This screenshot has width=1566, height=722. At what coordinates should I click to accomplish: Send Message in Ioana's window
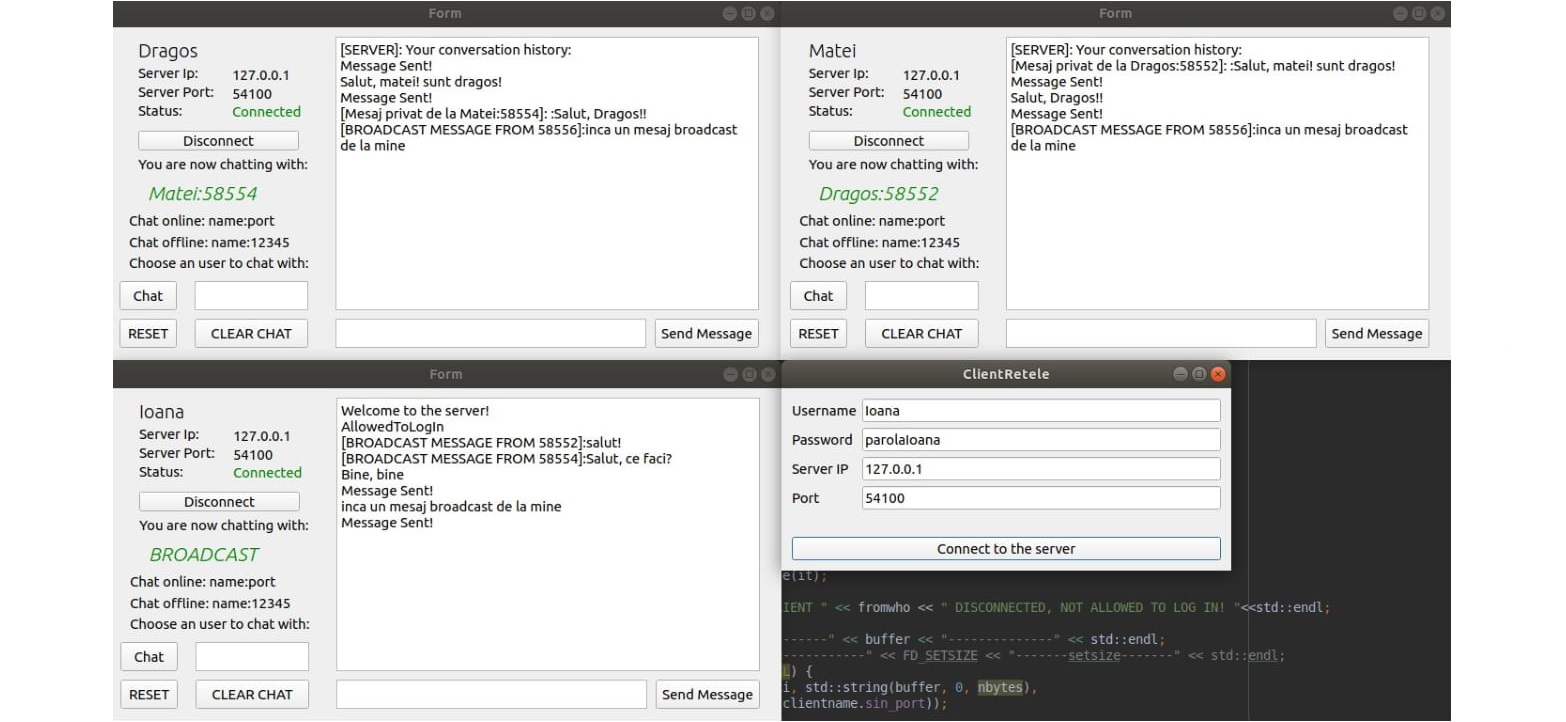coord(706,694)
